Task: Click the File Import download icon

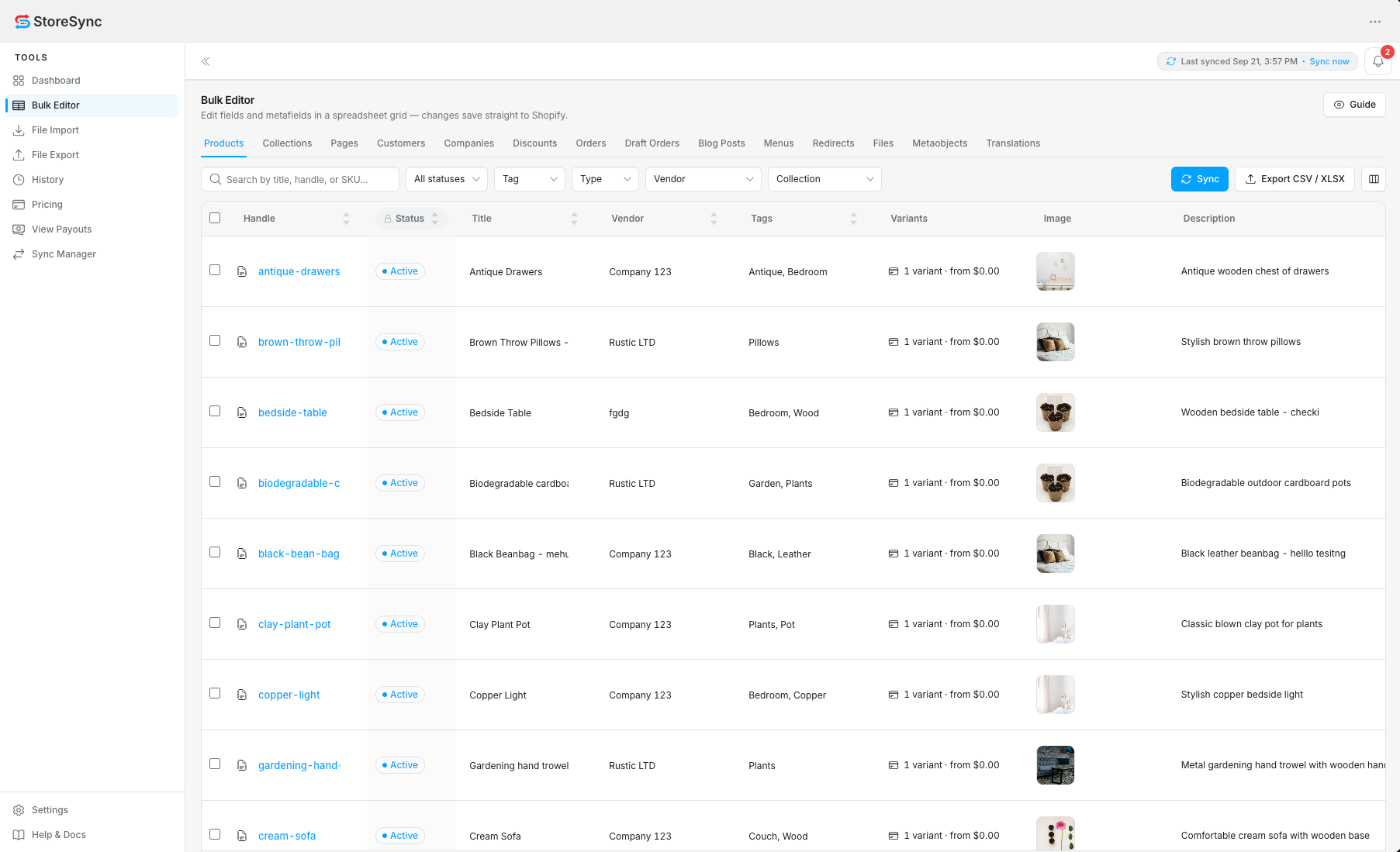Action: tap(19, 130)
